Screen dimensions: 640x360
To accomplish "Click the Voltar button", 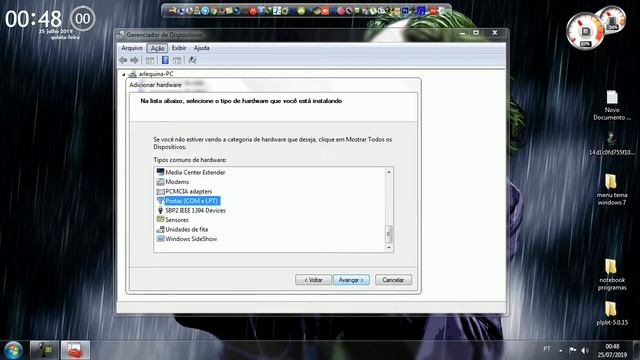I will 313,280.
